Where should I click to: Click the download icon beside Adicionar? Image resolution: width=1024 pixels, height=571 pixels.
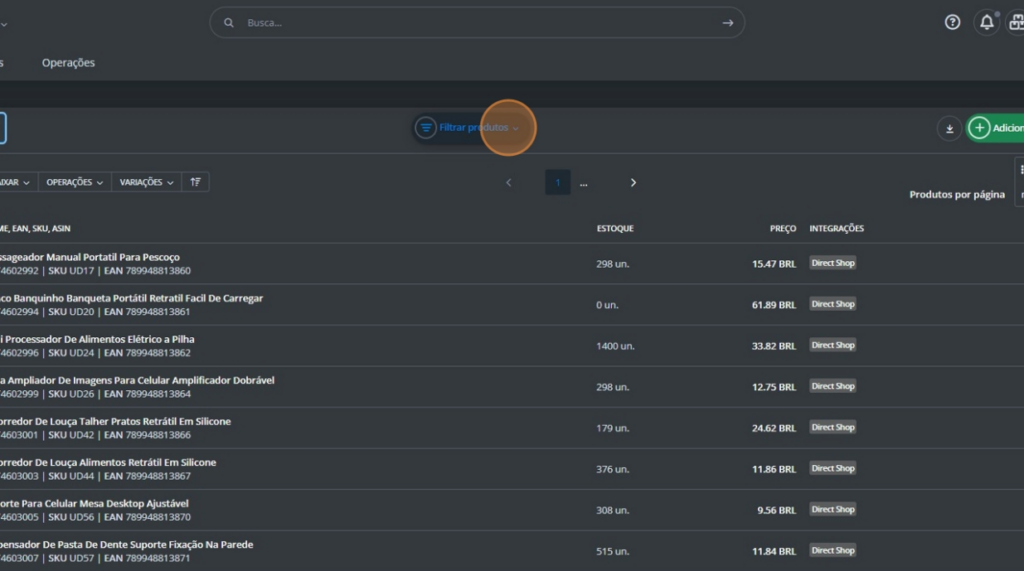pos(948,128)
